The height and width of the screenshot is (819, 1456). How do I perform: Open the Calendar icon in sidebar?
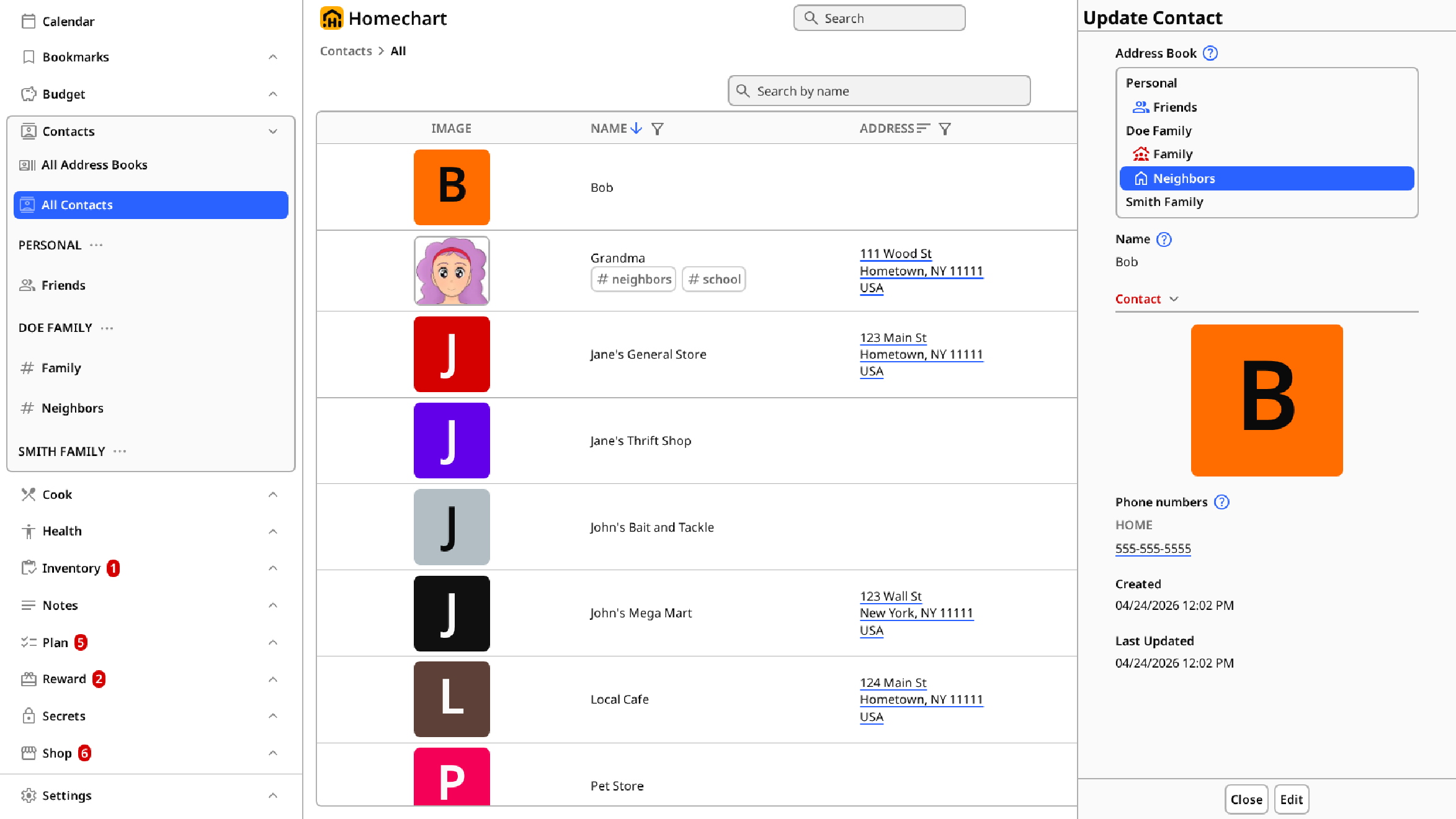coord(28,20)
